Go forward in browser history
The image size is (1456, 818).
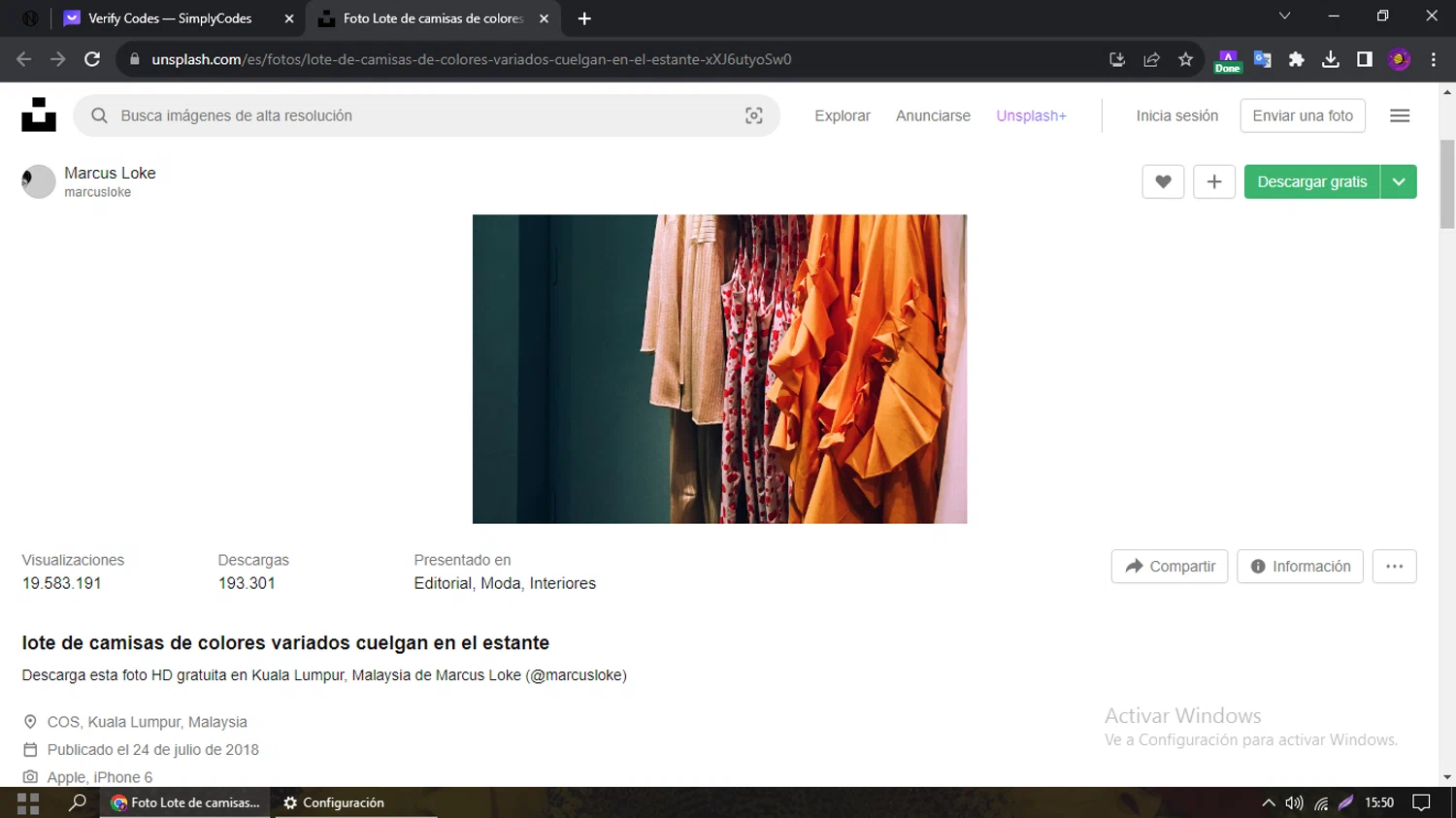pos(58,59)
